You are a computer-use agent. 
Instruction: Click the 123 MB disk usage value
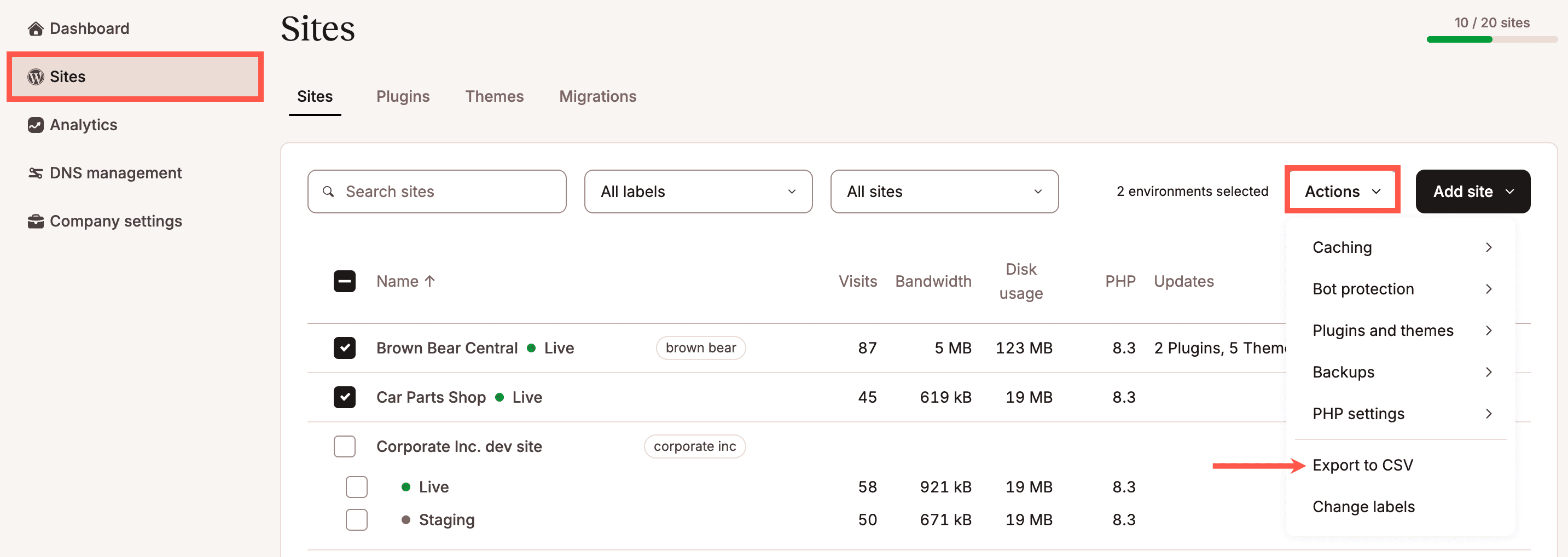(x=1024, y=348)
